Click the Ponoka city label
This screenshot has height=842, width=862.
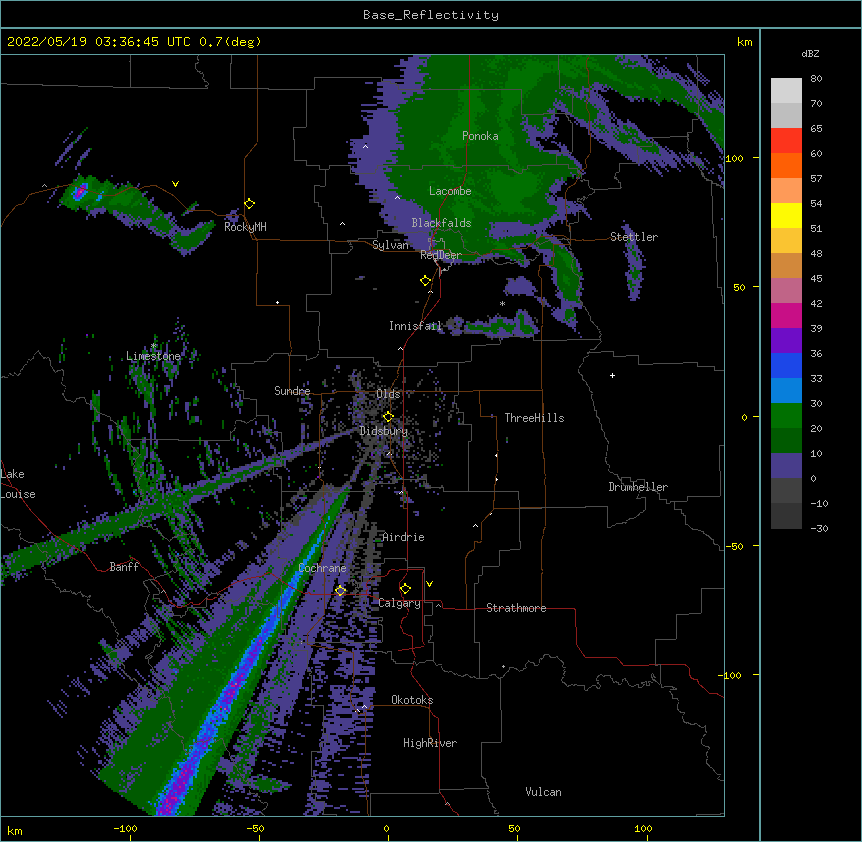[480, 136]
